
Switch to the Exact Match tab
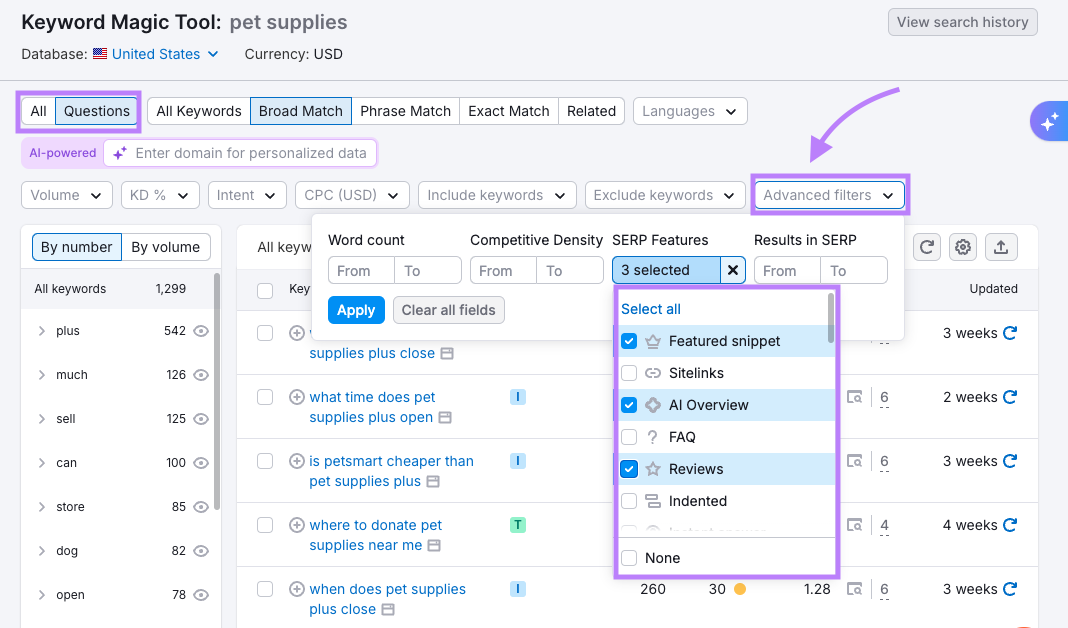pyautogui.click(x=508, y=112)
